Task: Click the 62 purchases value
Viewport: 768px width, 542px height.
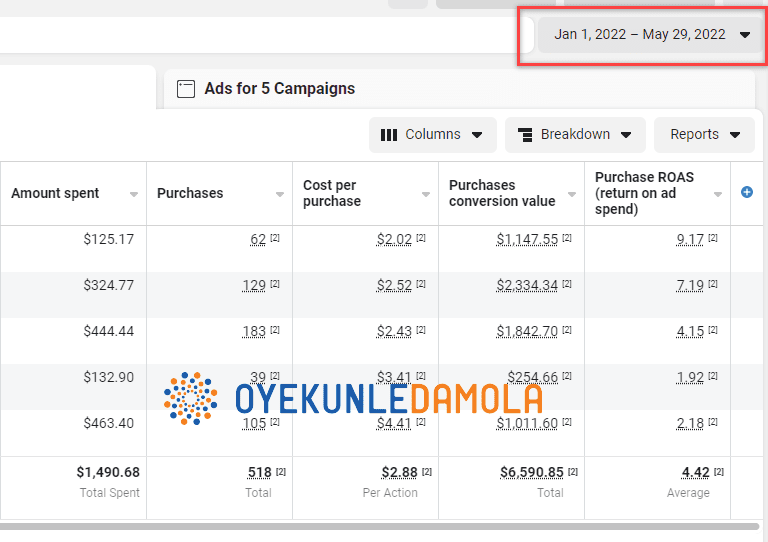Action: pos(258,239)
